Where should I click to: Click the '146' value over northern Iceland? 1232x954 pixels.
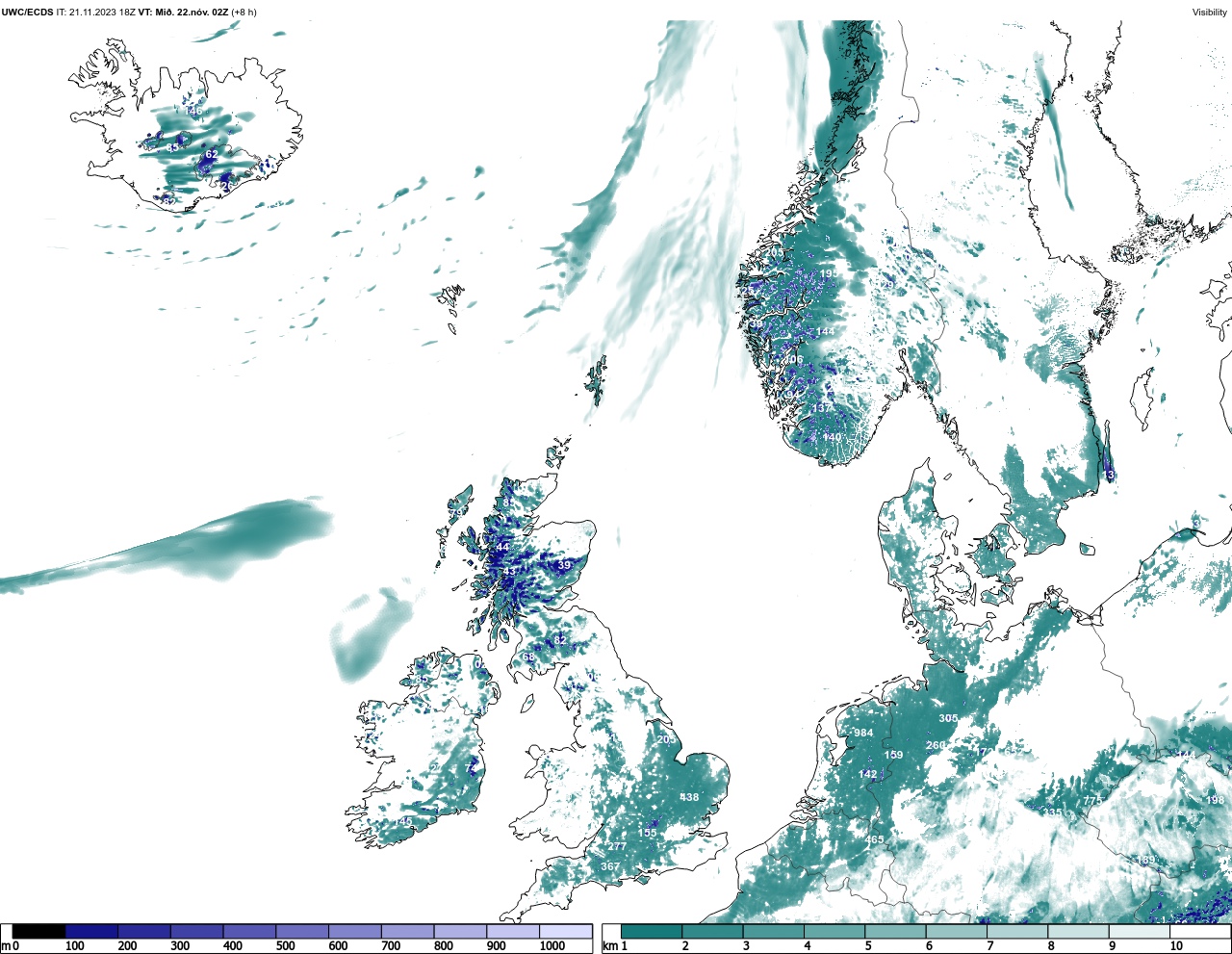[x=194, y=111]
